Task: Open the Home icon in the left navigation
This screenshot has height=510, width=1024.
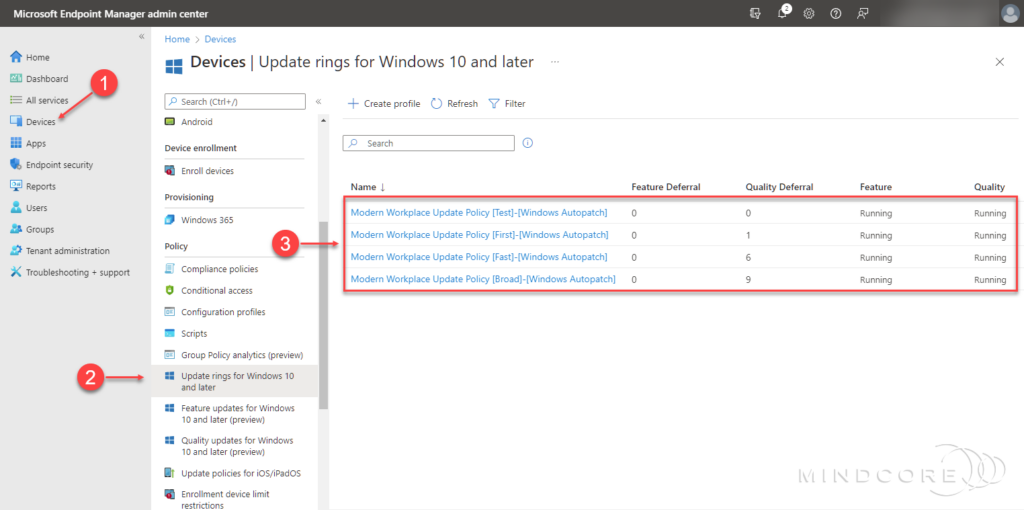Action: coord(16,57)
